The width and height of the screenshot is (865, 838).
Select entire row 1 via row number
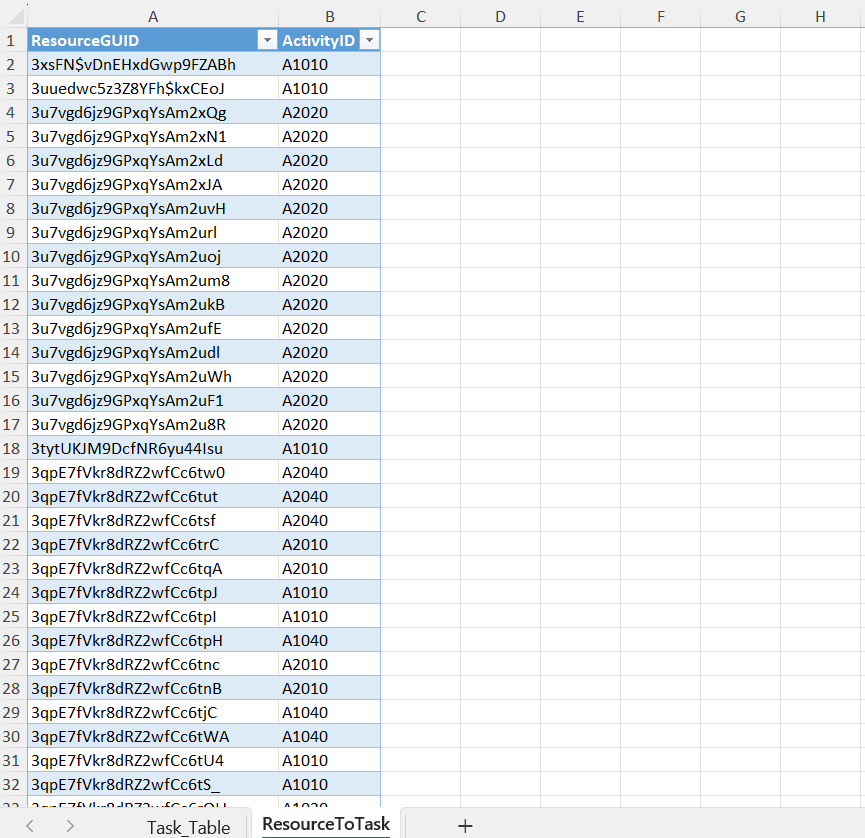click(11, 40)
